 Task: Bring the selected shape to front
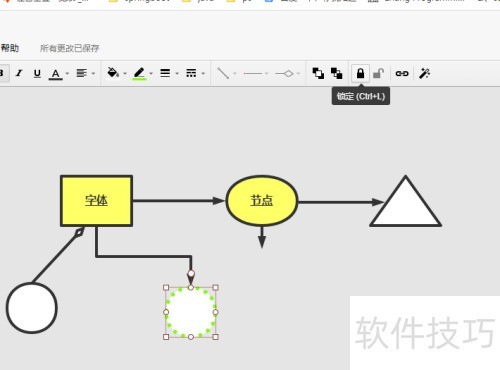tap(318, 73)
